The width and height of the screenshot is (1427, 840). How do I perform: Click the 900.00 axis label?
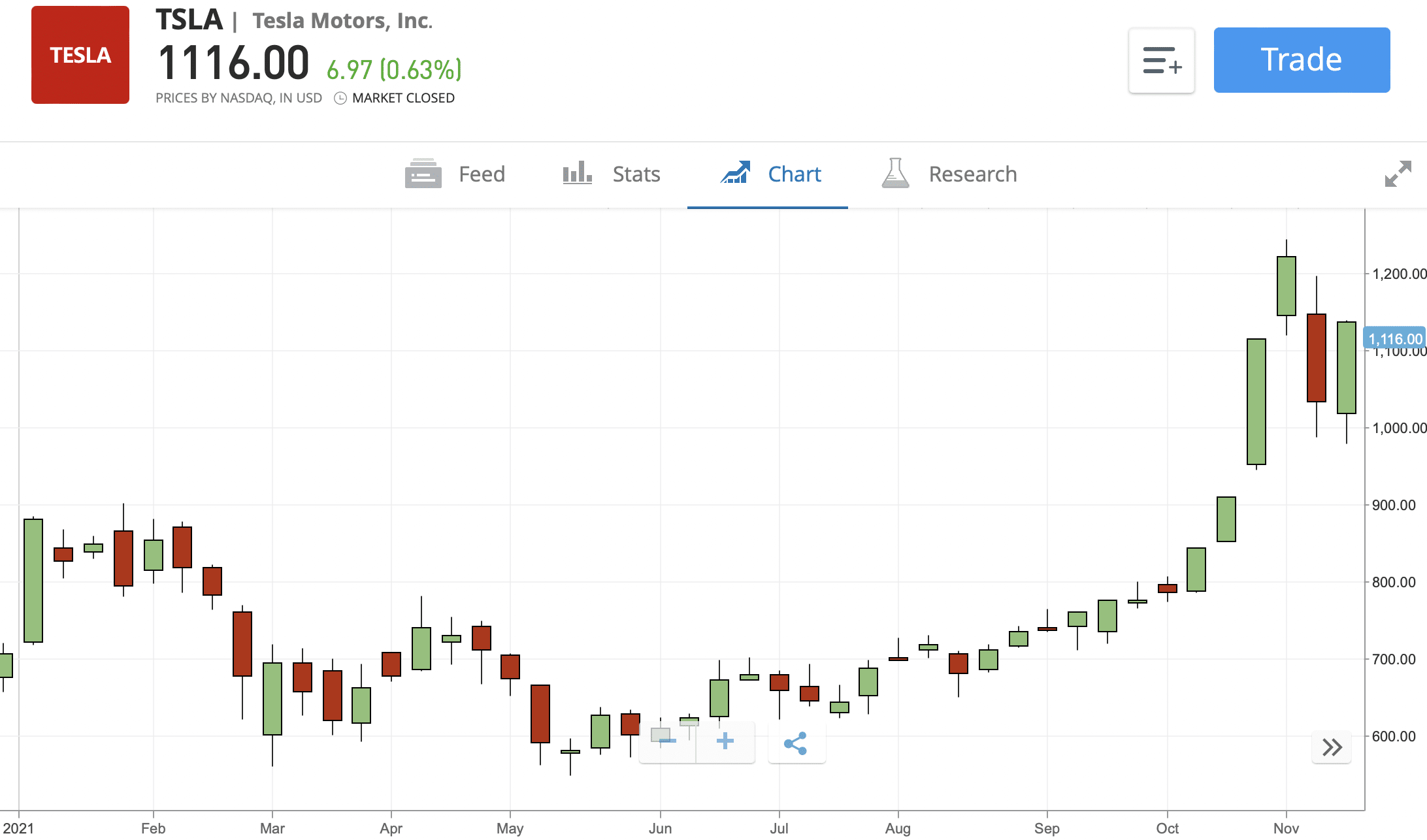tap(1394, 505)
